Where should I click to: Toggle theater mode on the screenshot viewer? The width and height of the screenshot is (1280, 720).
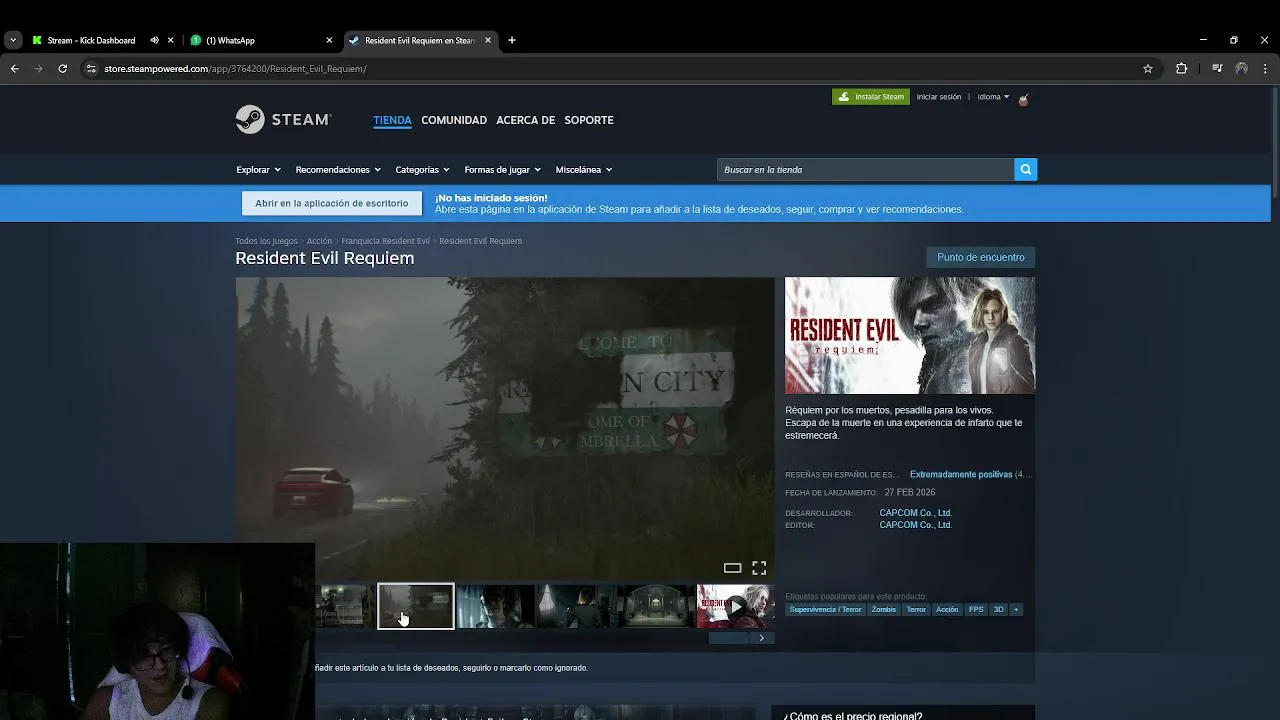click(732, 568)
